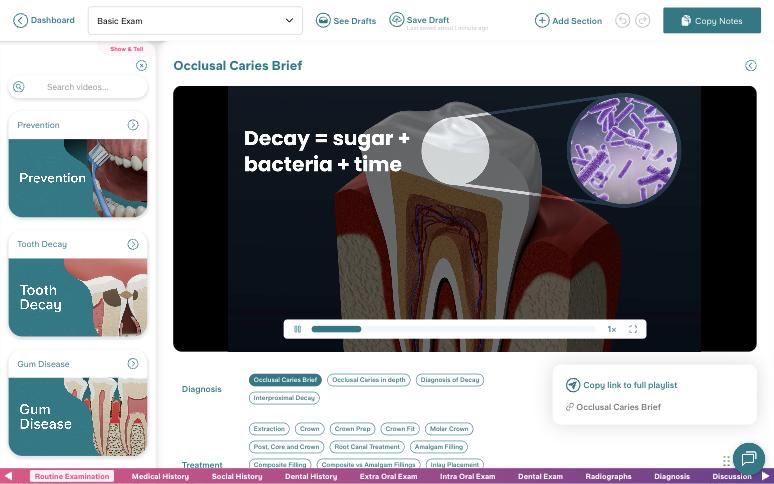Save the current draft

click(x=420, y=20)
